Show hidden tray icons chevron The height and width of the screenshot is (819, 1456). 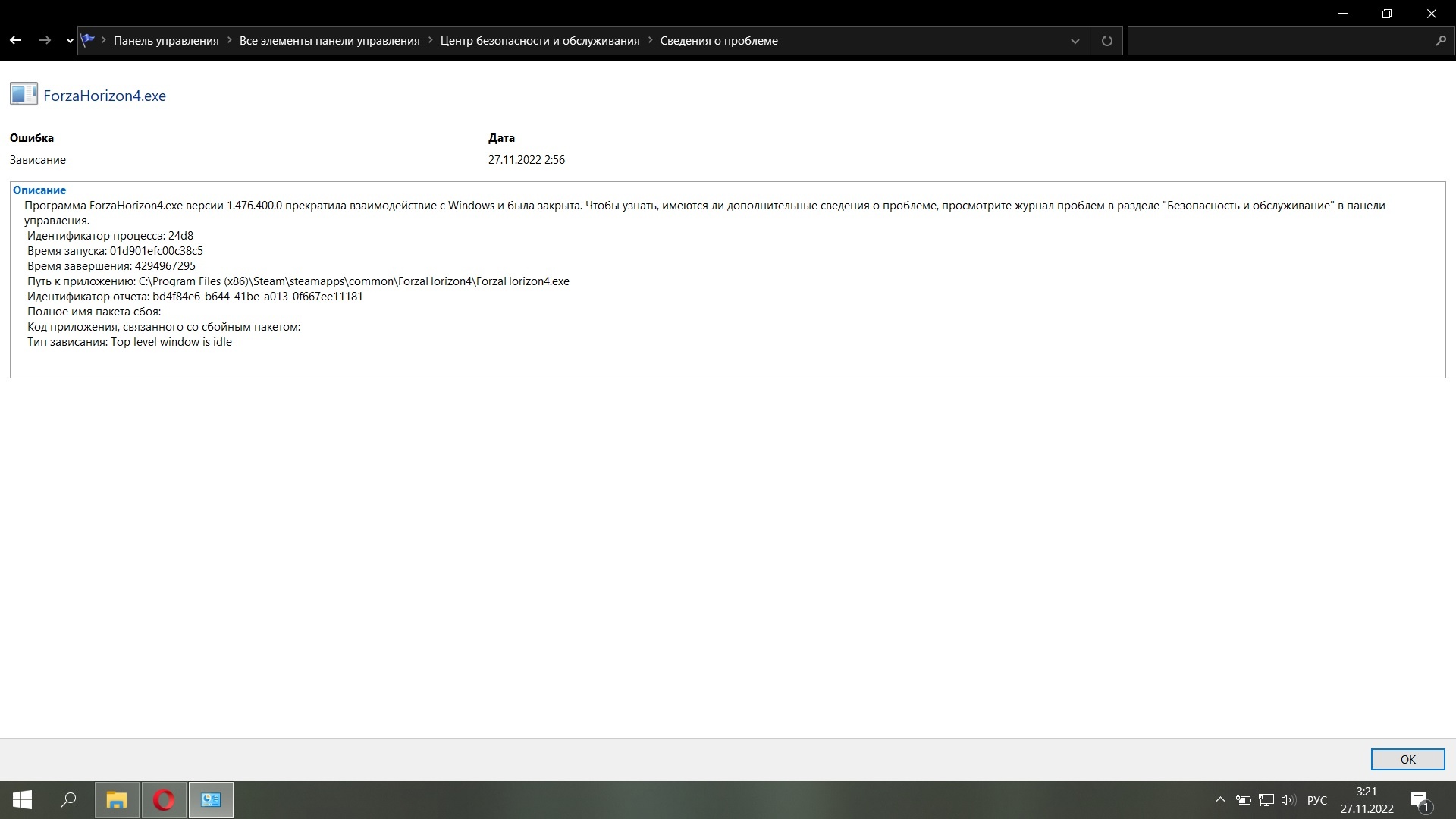pos(1220,800)
